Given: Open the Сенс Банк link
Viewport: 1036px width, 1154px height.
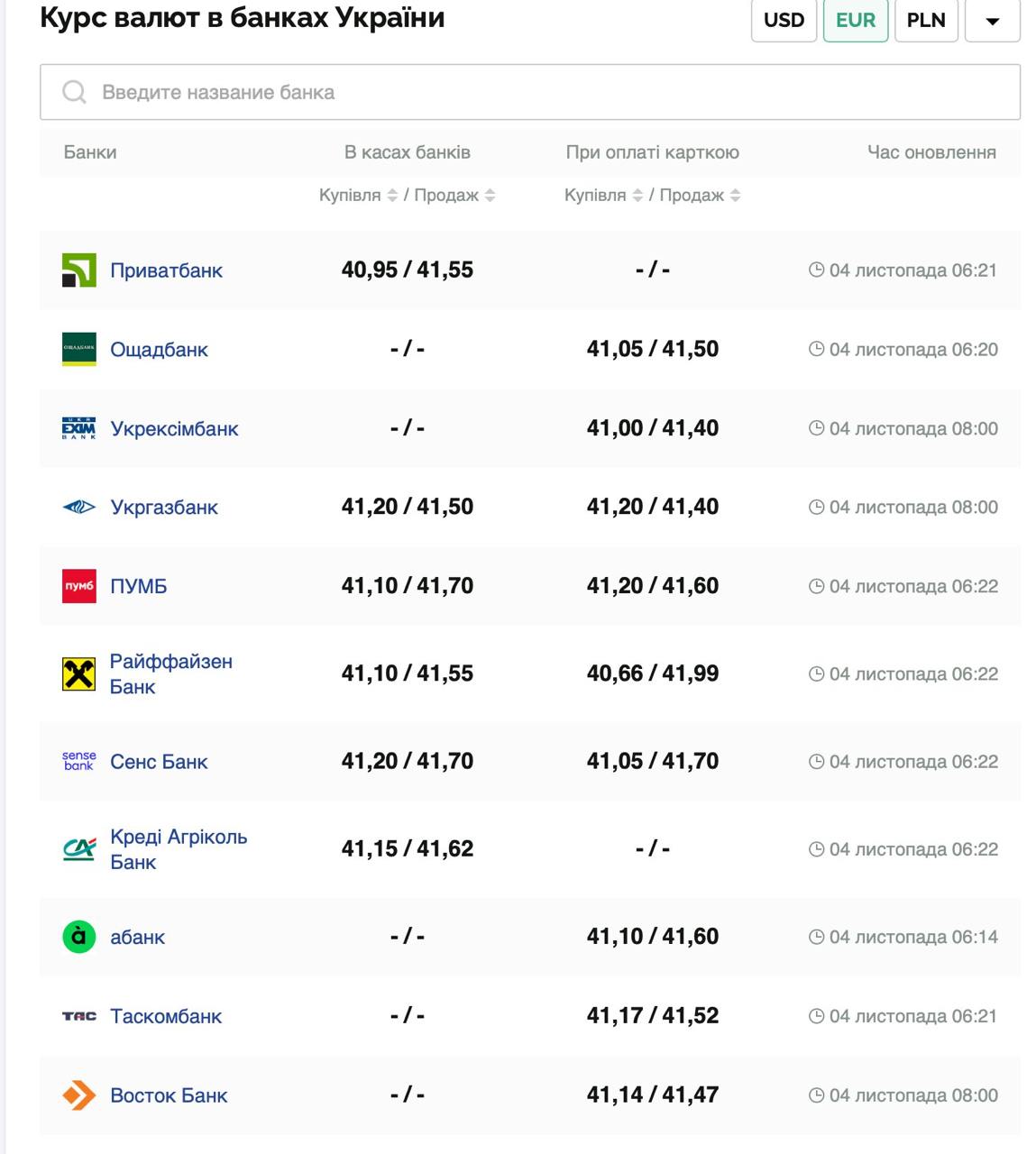Looking at the screenshot, I should point(159,762).
